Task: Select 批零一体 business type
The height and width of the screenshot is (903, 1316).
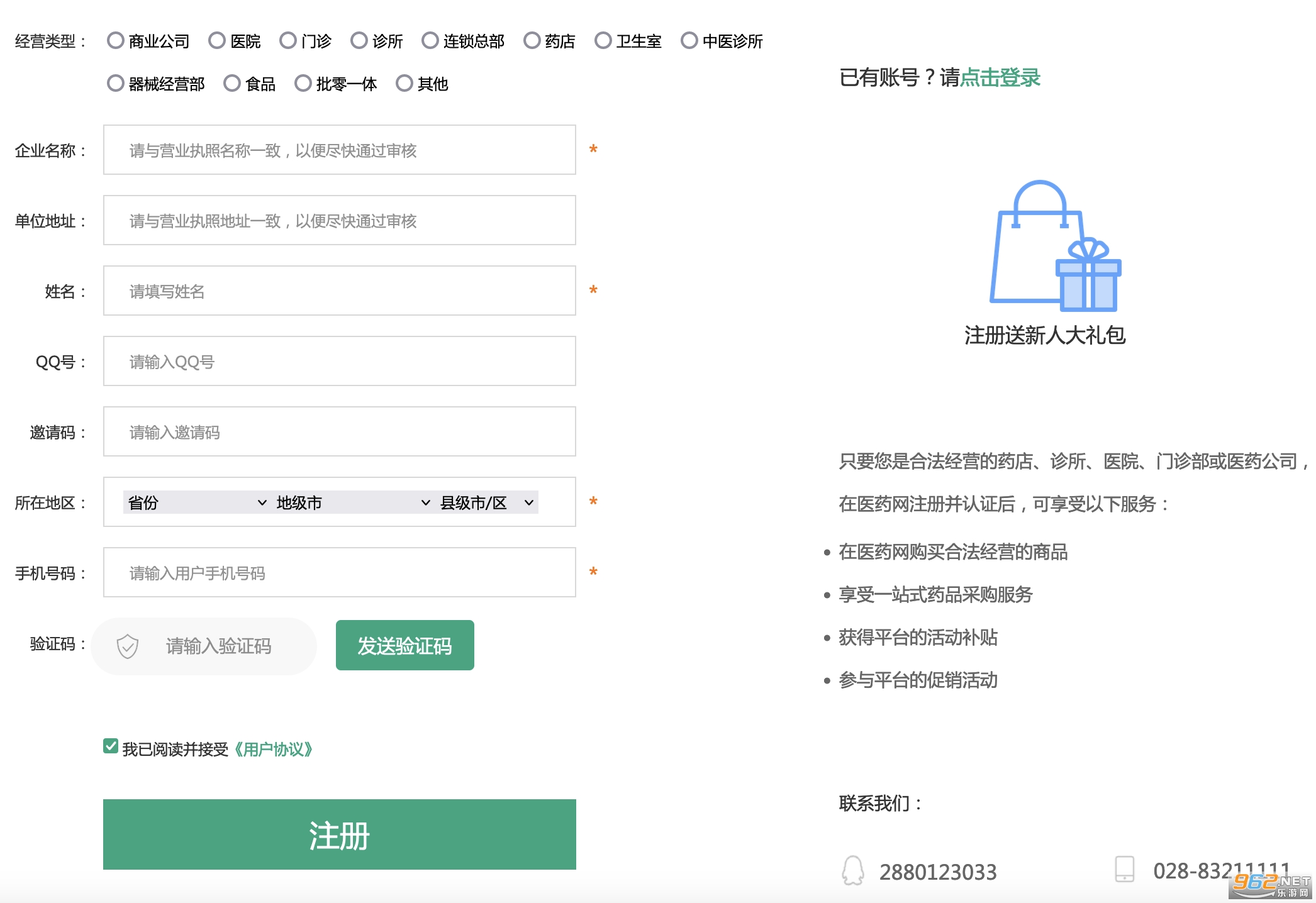Action: [303, 84]
